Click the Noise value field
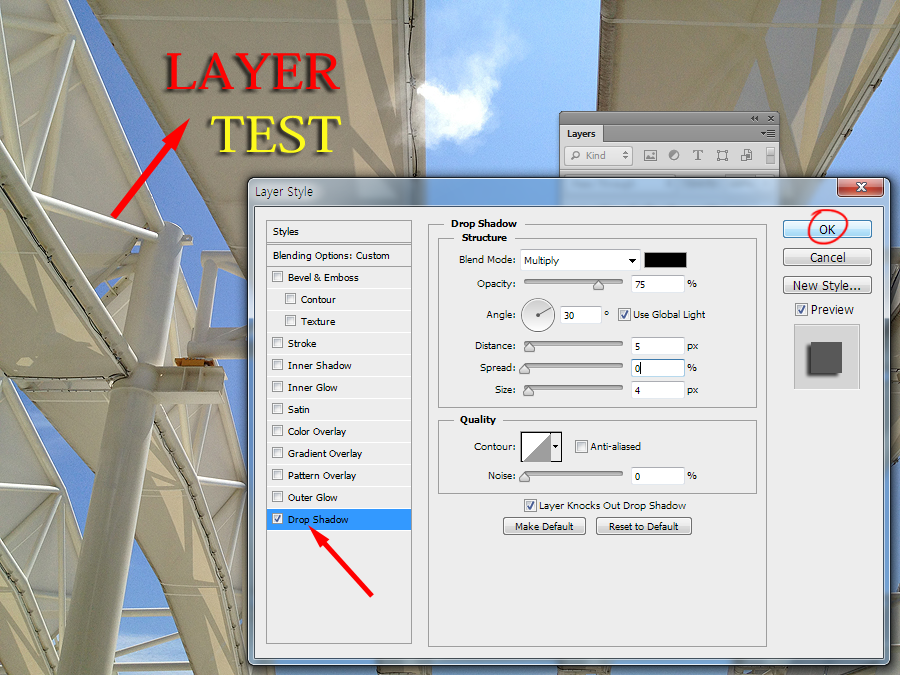 tap(658, 476)
